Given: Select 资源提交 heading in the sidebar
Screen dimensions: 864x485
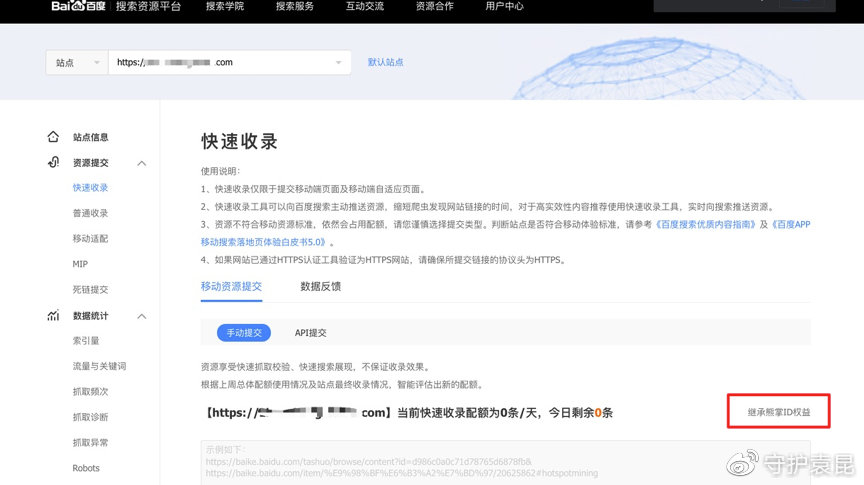Looking at the screenshot, I should (x=90, y=163).
